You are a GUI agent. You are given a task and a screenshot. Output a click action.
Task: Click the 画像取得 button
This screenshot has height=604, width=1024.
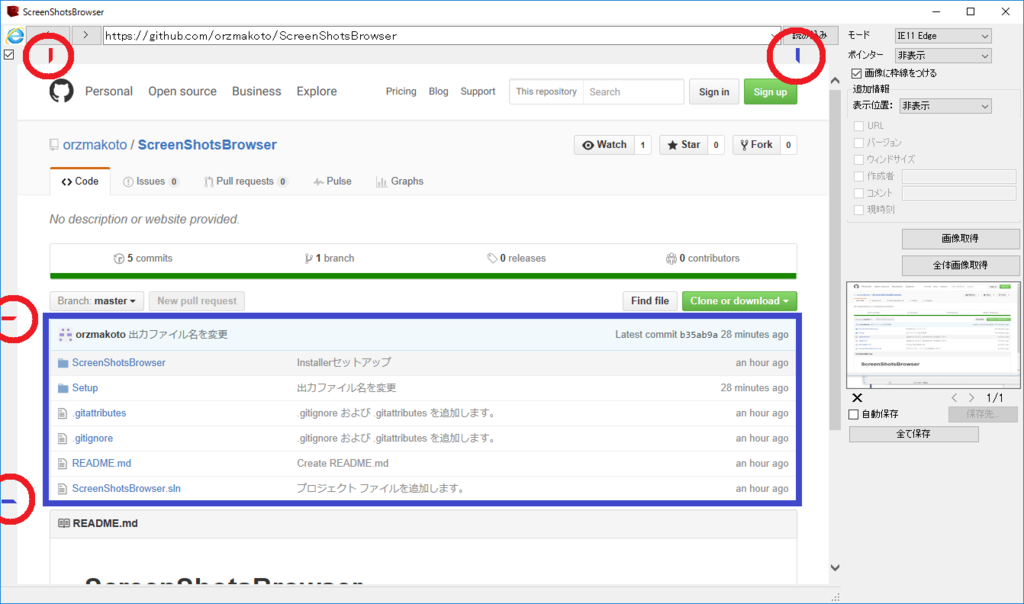(x=960, y=239)
